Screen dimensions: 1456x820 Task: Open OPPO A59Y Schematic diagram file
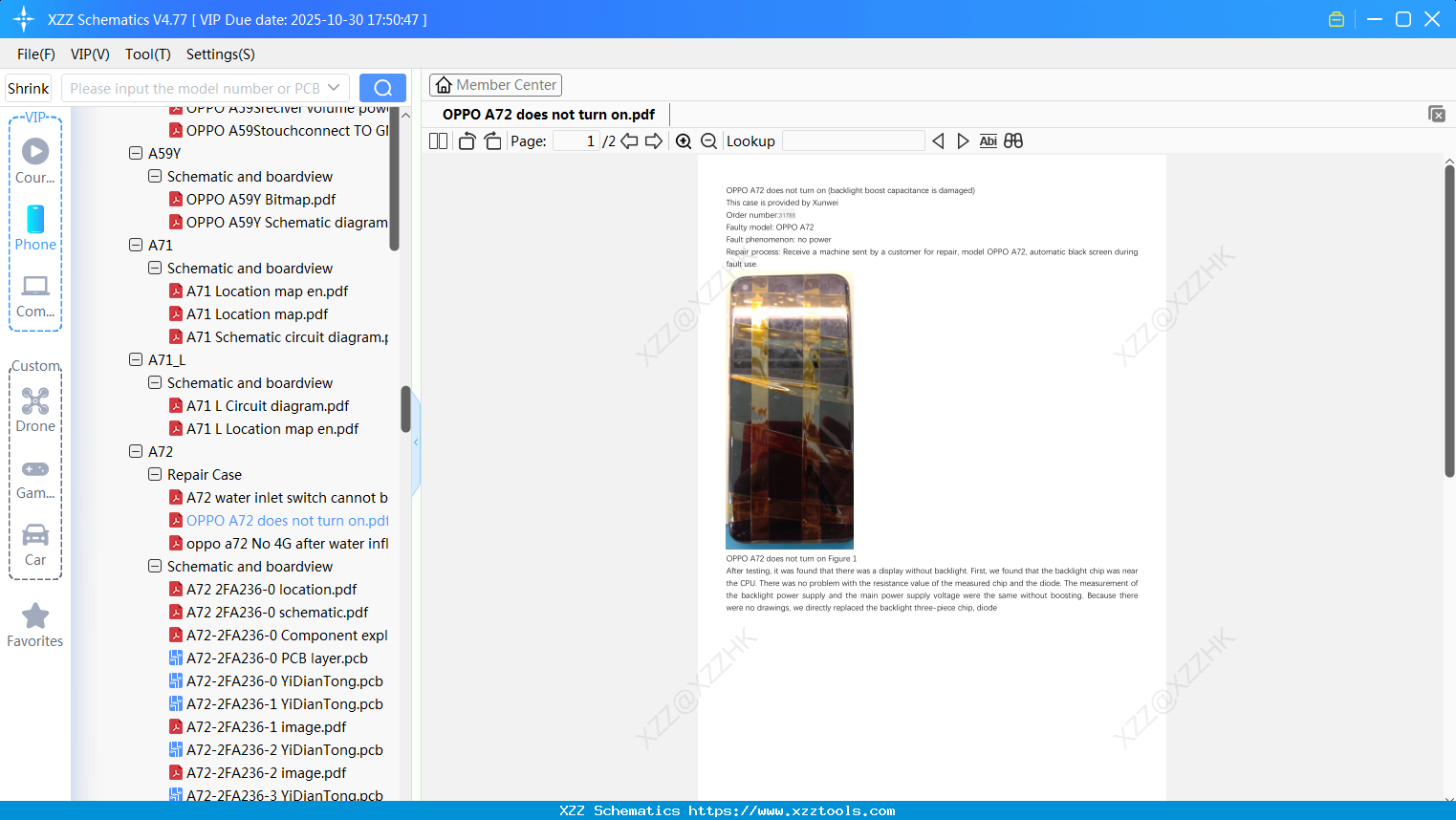(287, 222)
